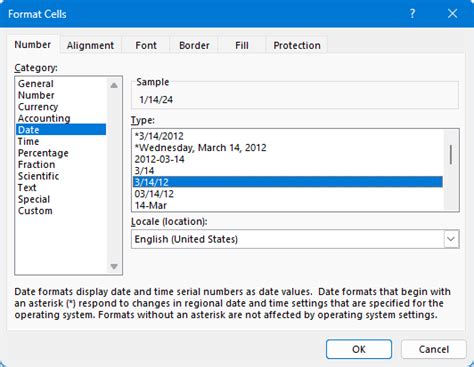This screenshot has width=474, height=367.
Task: Go to the Fill tab
Action: point(242,45)
